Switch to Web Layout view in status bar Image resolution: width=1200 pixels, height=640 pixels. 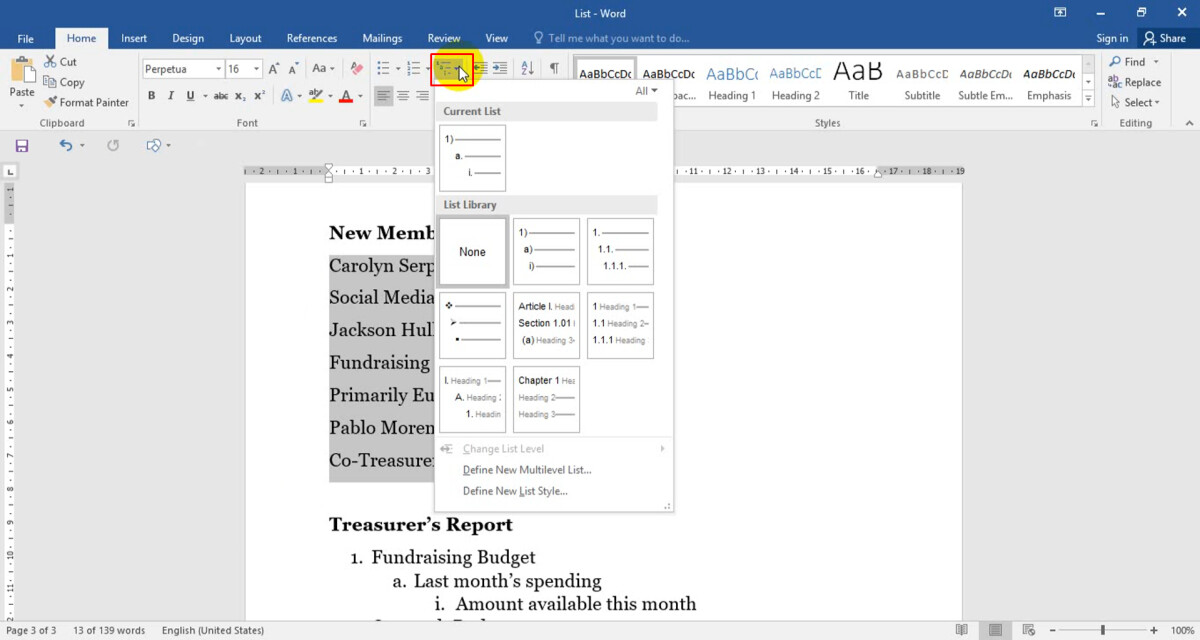[x=1030, y=630]
